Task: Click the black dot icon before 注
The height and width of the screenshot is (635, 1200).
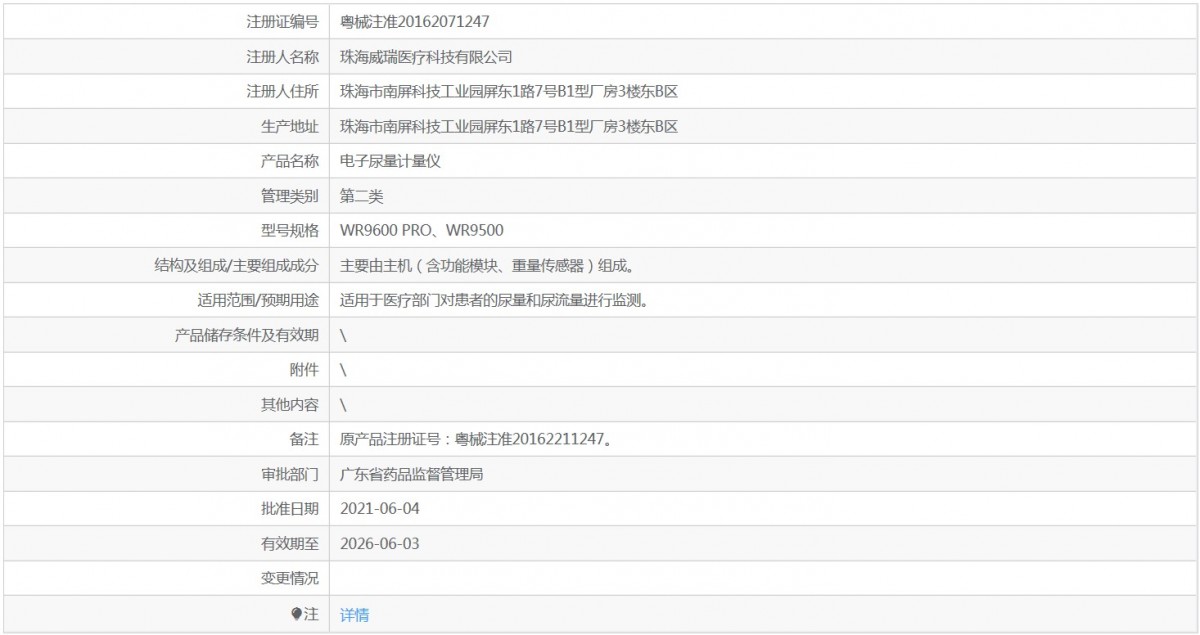Action: (296, 614)
